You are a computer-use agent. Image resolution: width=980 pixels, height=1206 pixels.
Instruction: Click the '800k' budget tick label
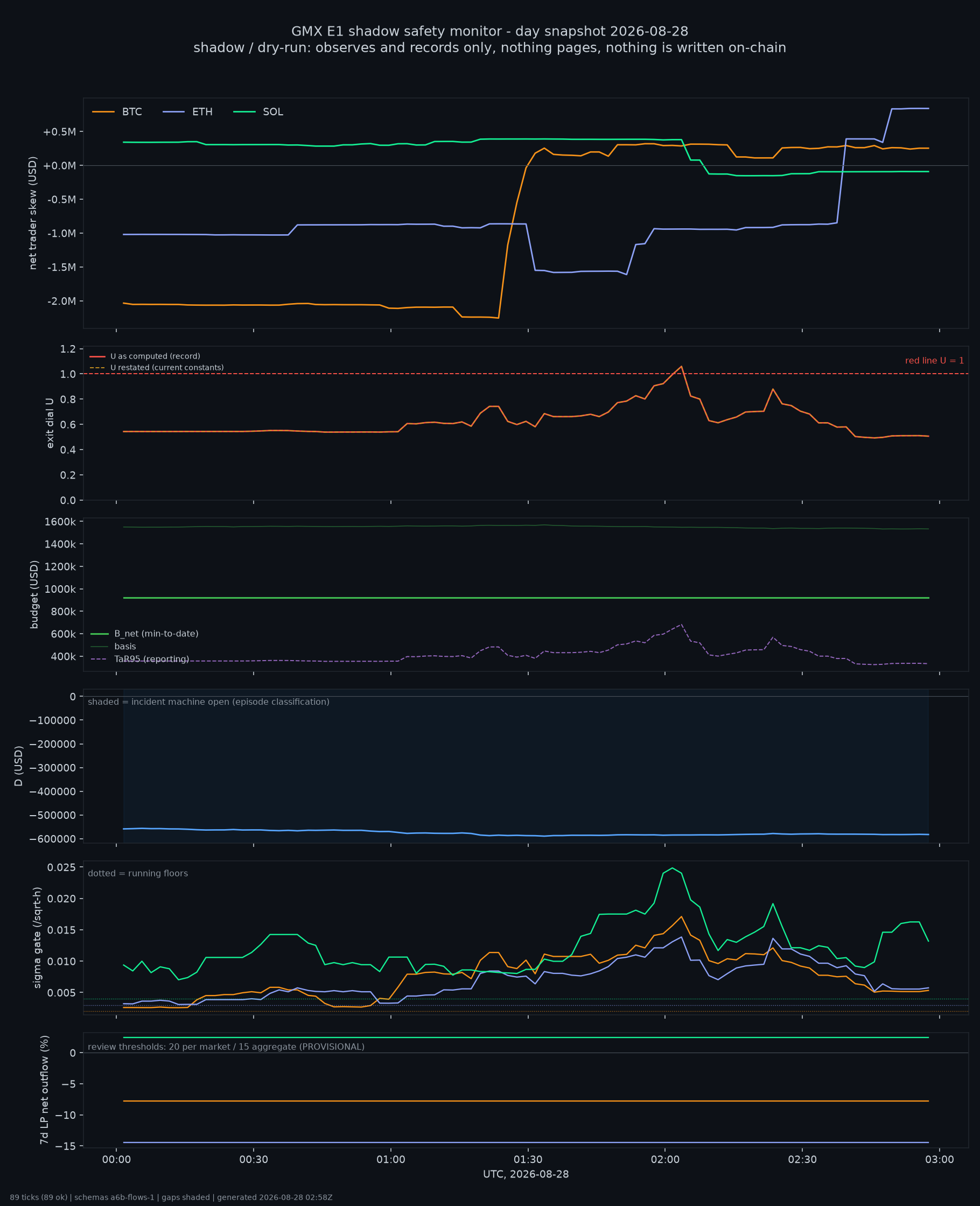62,612
